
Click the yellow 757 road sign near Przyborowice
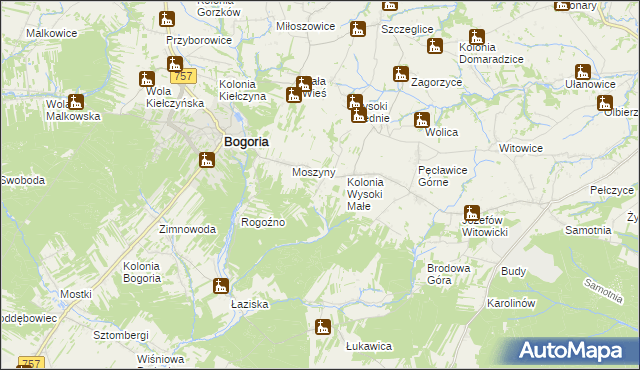coord(183,76)
